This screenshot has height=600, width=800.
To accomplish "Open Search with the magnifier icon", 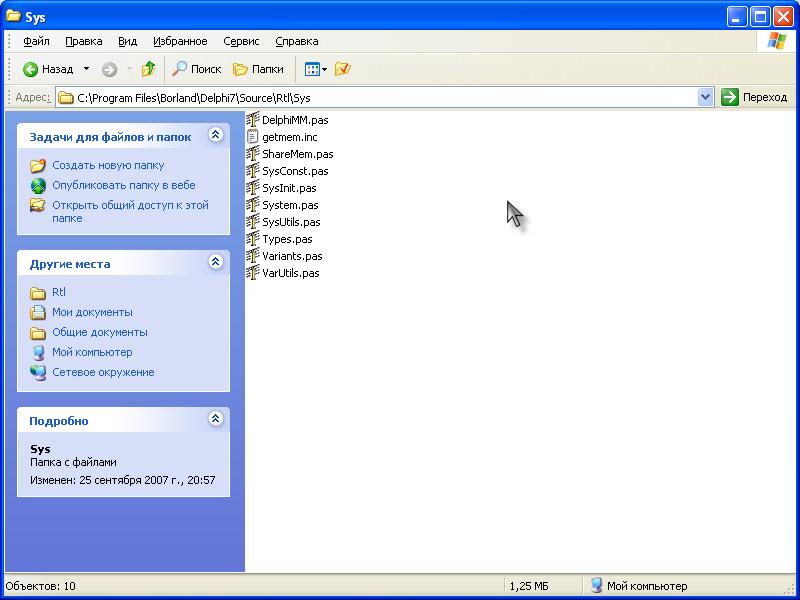I will (179, 69).
